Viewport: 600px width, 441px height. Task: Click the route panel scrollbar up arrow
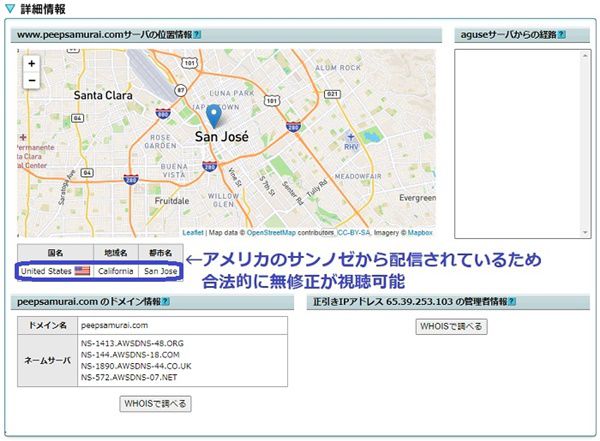(585, 56)
